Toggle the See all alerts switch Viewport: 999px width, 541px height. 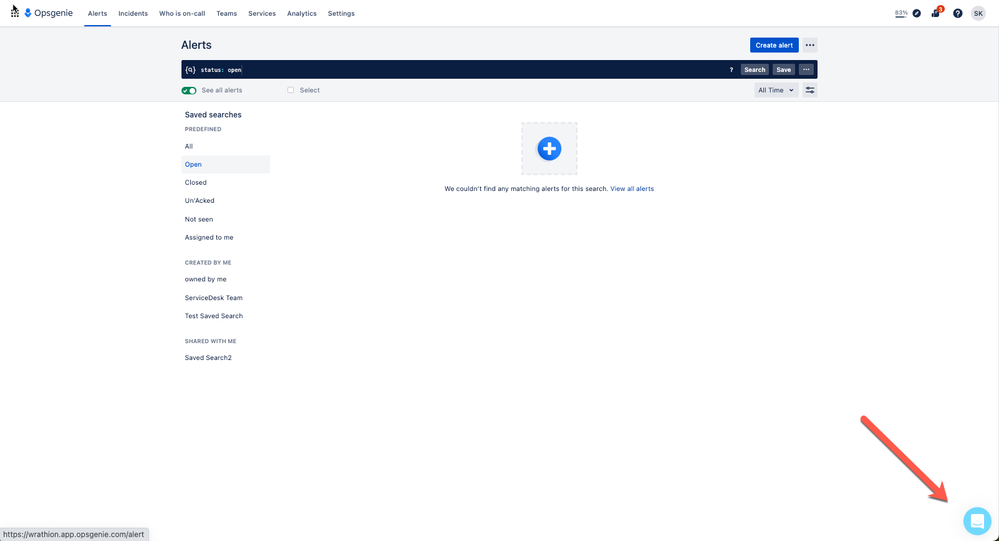[189, 90]
